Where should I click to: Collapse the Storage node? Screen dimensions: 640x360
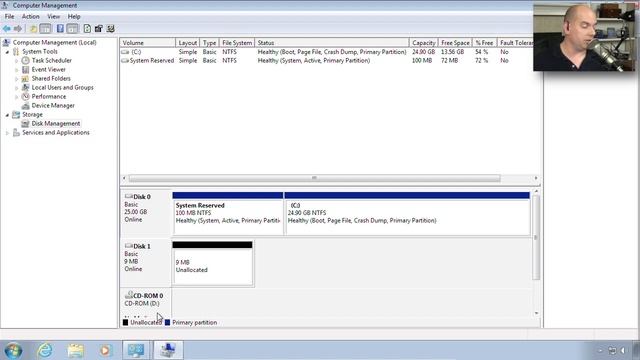coord(7,115)
